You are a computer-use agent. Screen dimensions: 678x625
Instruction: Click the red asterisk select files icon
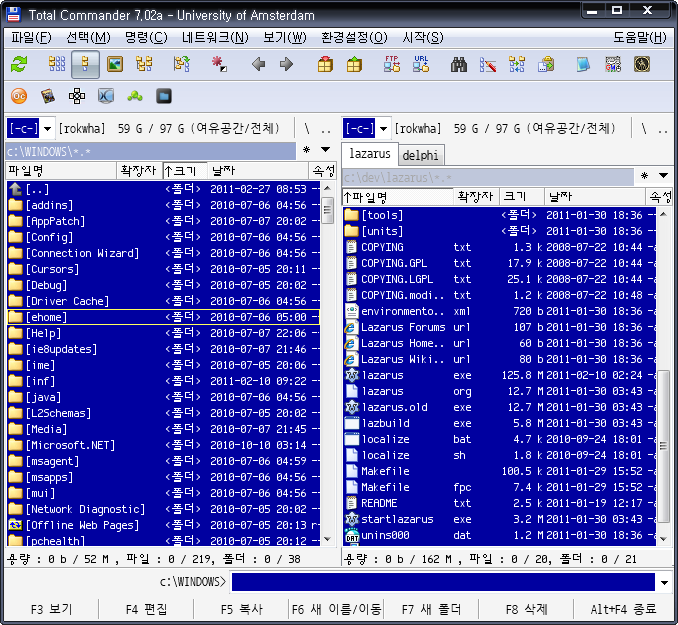tap(219, 64)
